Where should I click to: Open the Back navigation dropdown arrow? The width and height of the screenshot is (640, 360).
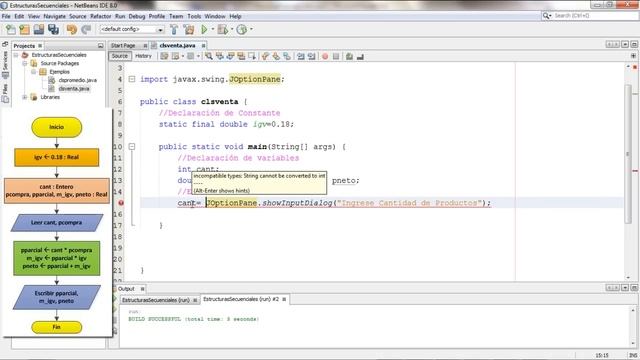pos(182,56)
